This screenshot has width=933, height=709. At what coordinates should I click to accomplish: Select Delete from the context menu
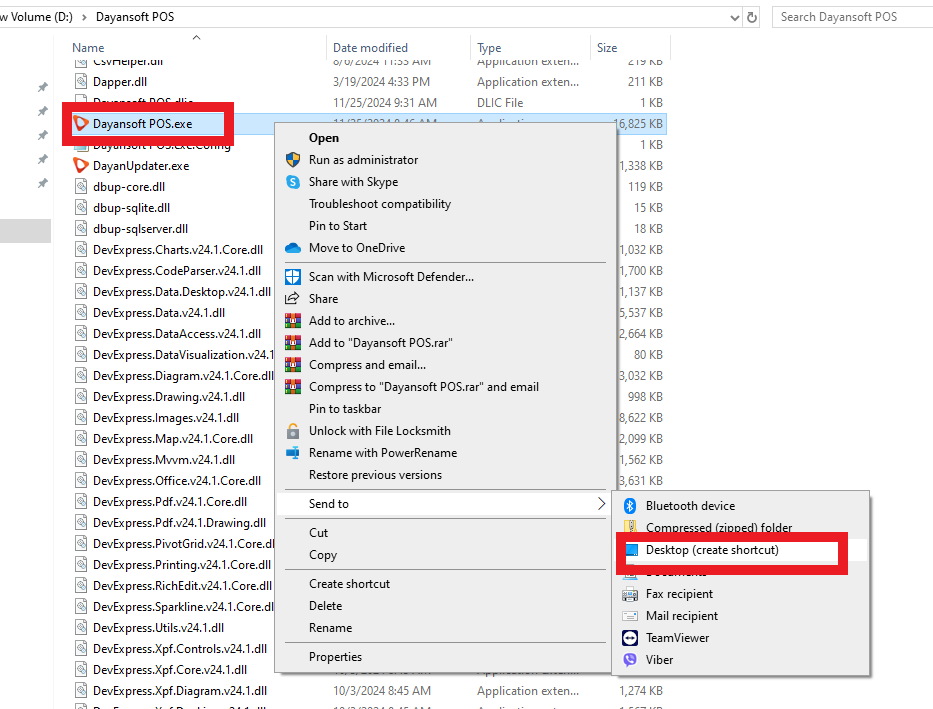point(325,606)
